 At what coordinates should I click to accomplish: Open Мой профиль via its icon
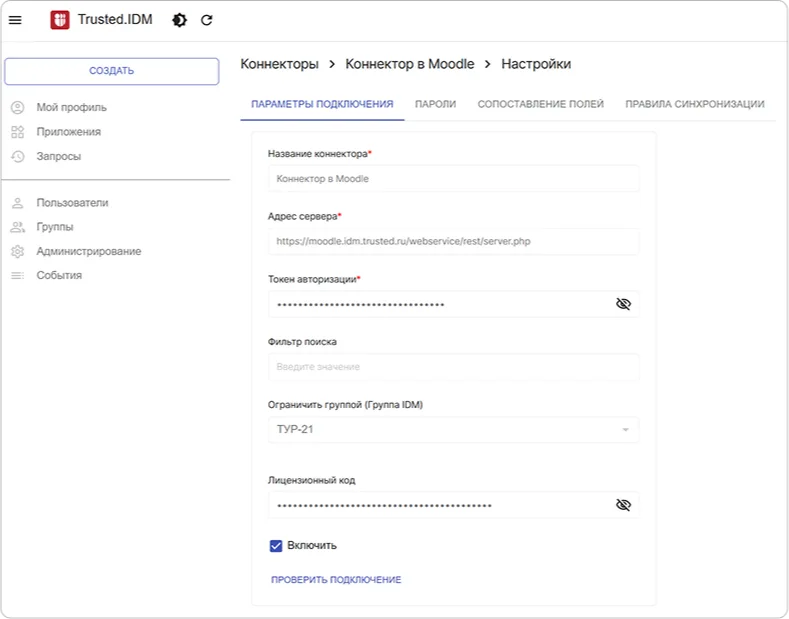pos(18,107)
